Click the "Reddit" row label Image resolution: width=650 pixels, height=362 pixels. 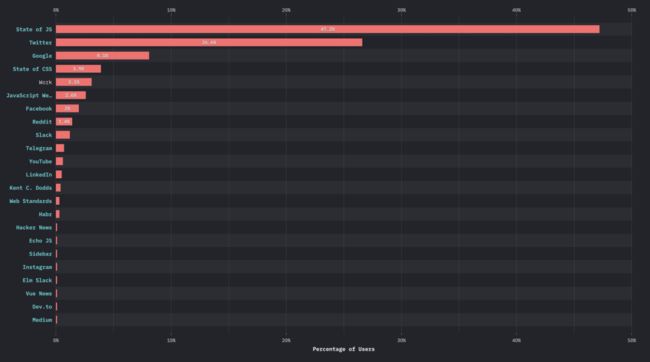tap(42, 122)
